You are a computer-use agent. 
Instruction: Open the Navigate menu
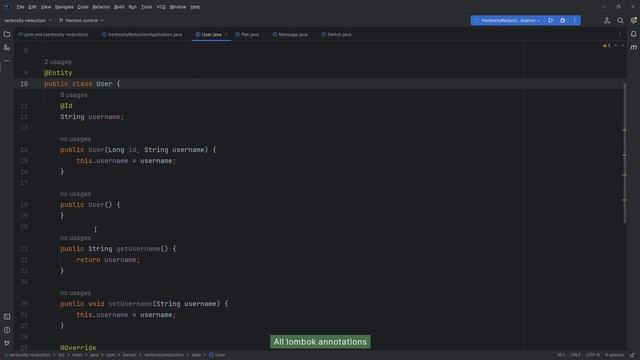click(x=64, y=7)
